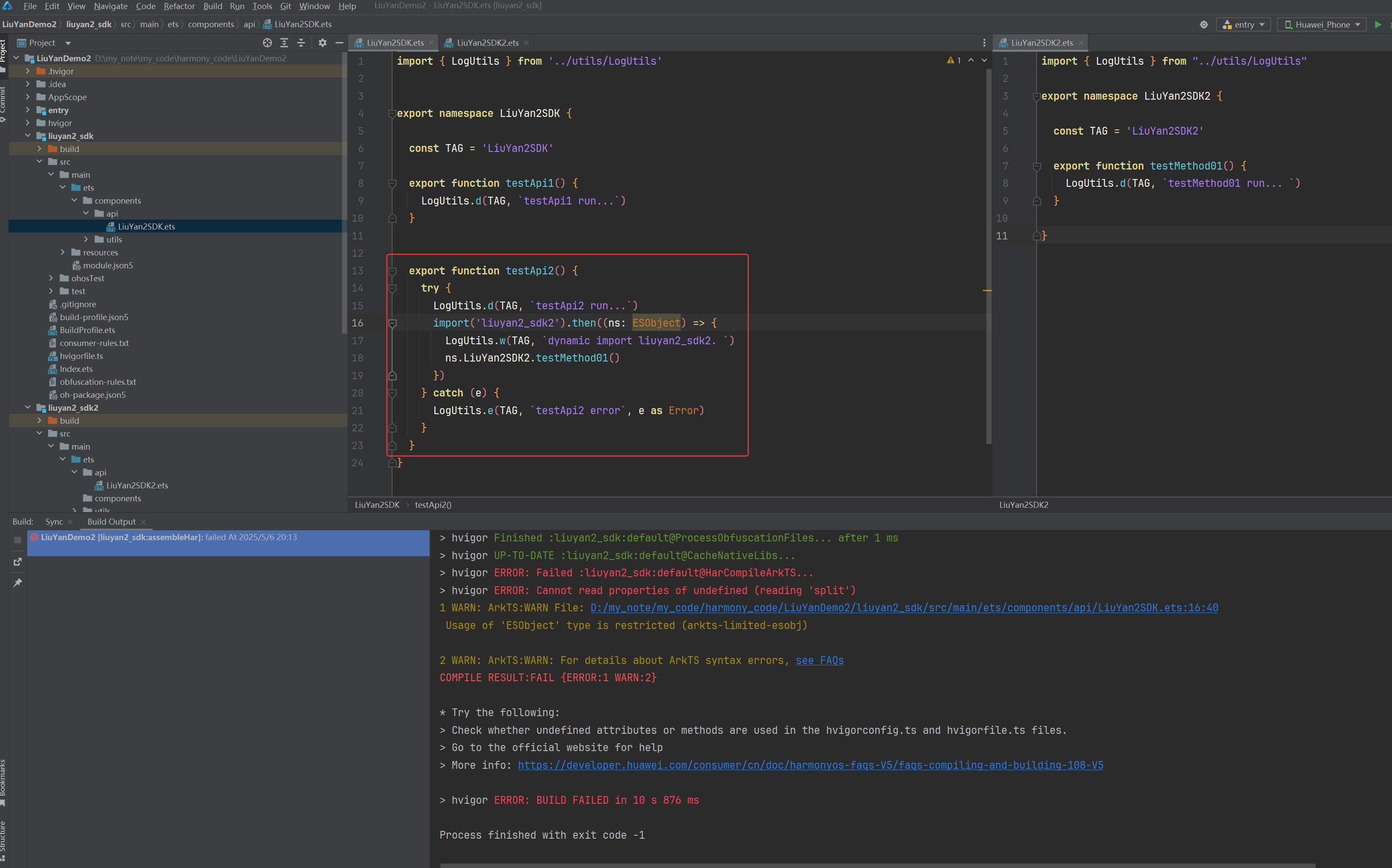Collapse the liuyan2_sdk module folder
Viewport: 1392px width, 868px height.
point(28,136)
